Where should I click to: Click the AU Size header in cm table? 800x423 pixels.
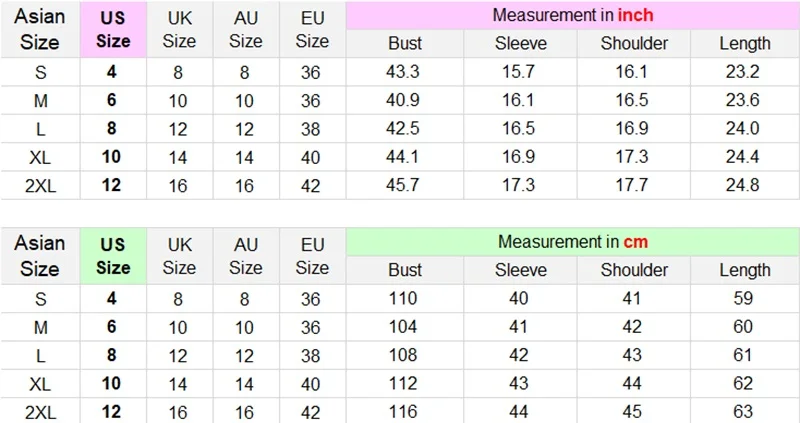click(x=245, y=257)
